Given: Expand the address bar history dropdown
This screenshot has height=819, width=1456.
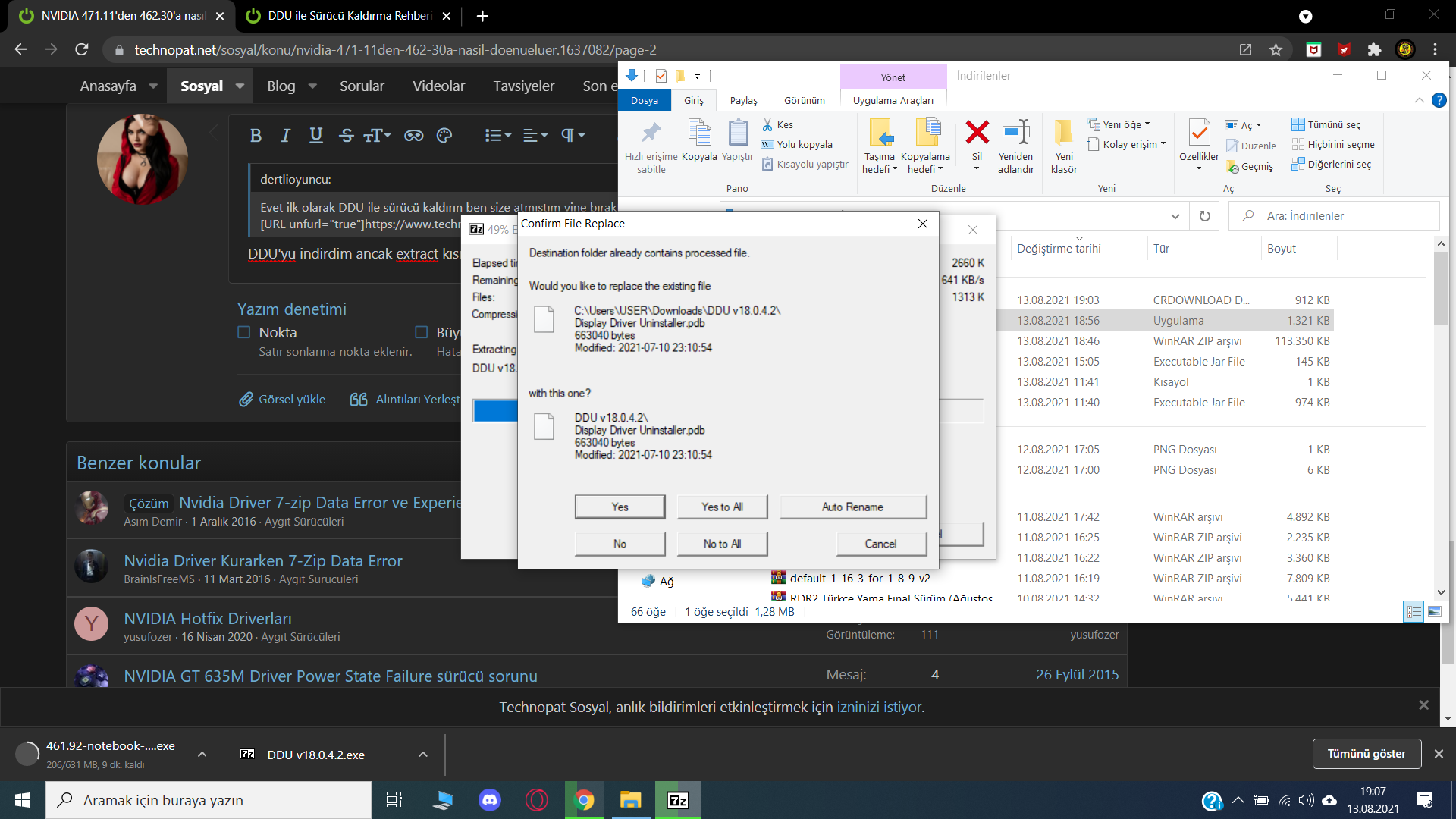Looking at the screenshot, I should pos(1175,216).
